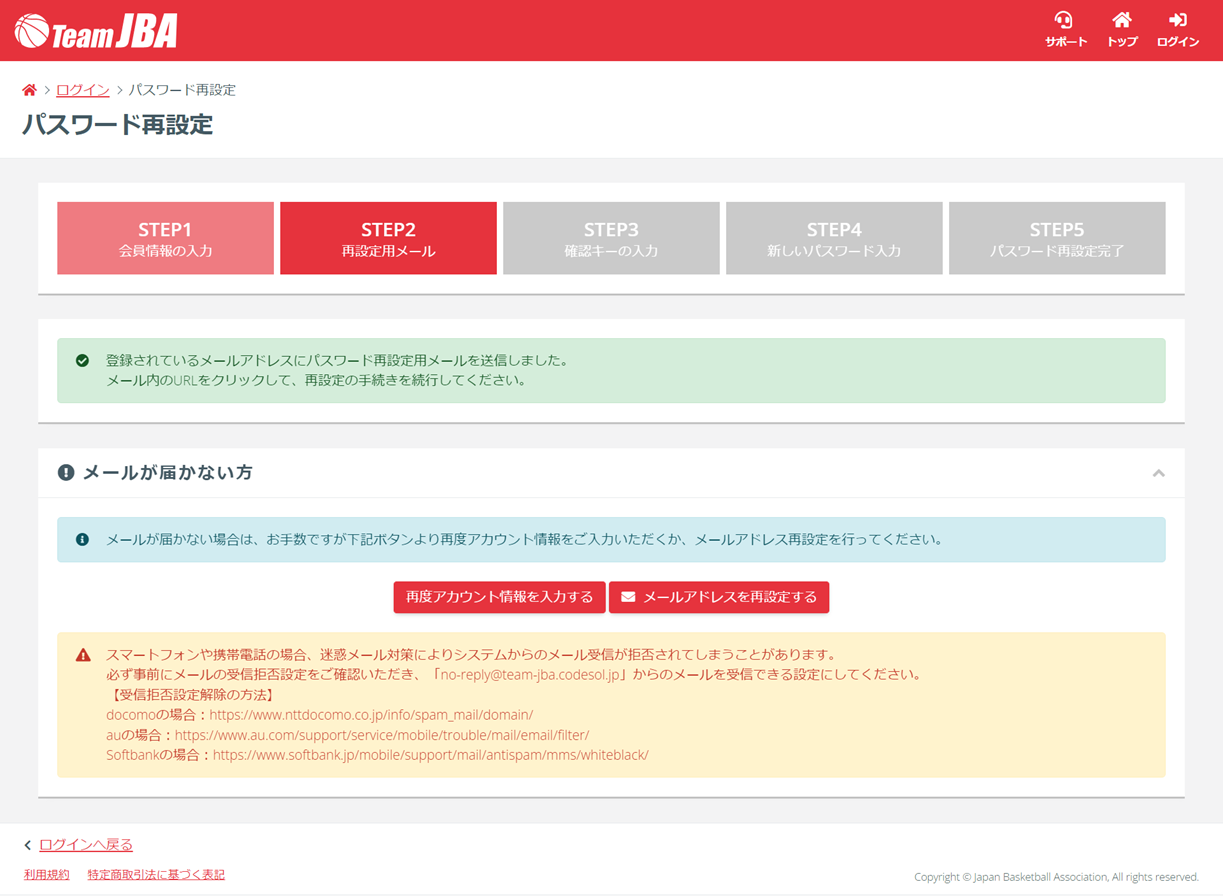Select the STEP4 新しいパスワード入力 step
The width and height of the screenshot is (1223, 896).
[834, 238]
